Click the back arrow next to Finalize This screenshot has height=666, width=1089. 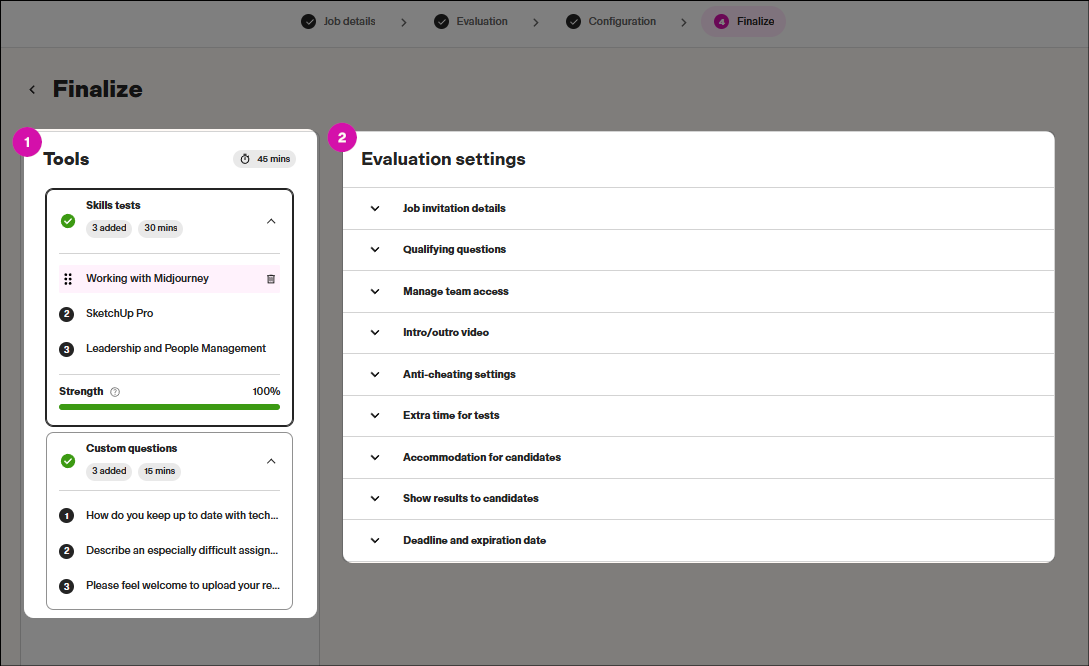[x=32, y=90]
